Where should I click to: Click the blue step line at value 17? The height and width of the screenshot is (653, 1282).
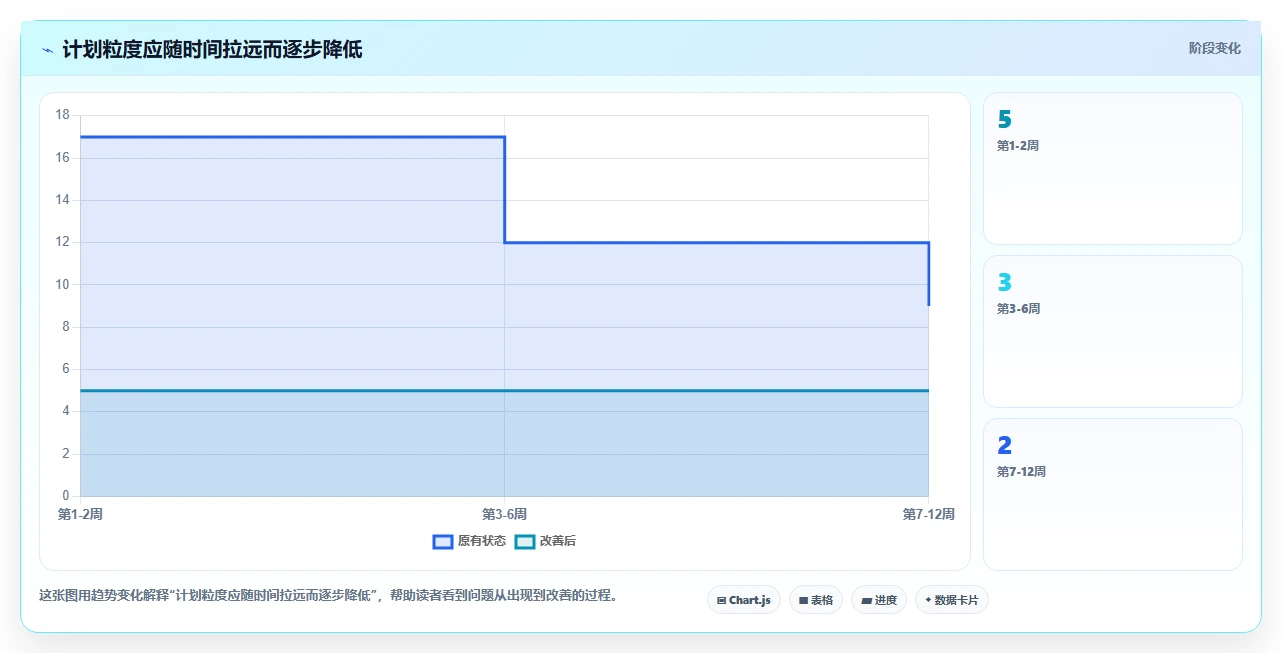292,137
